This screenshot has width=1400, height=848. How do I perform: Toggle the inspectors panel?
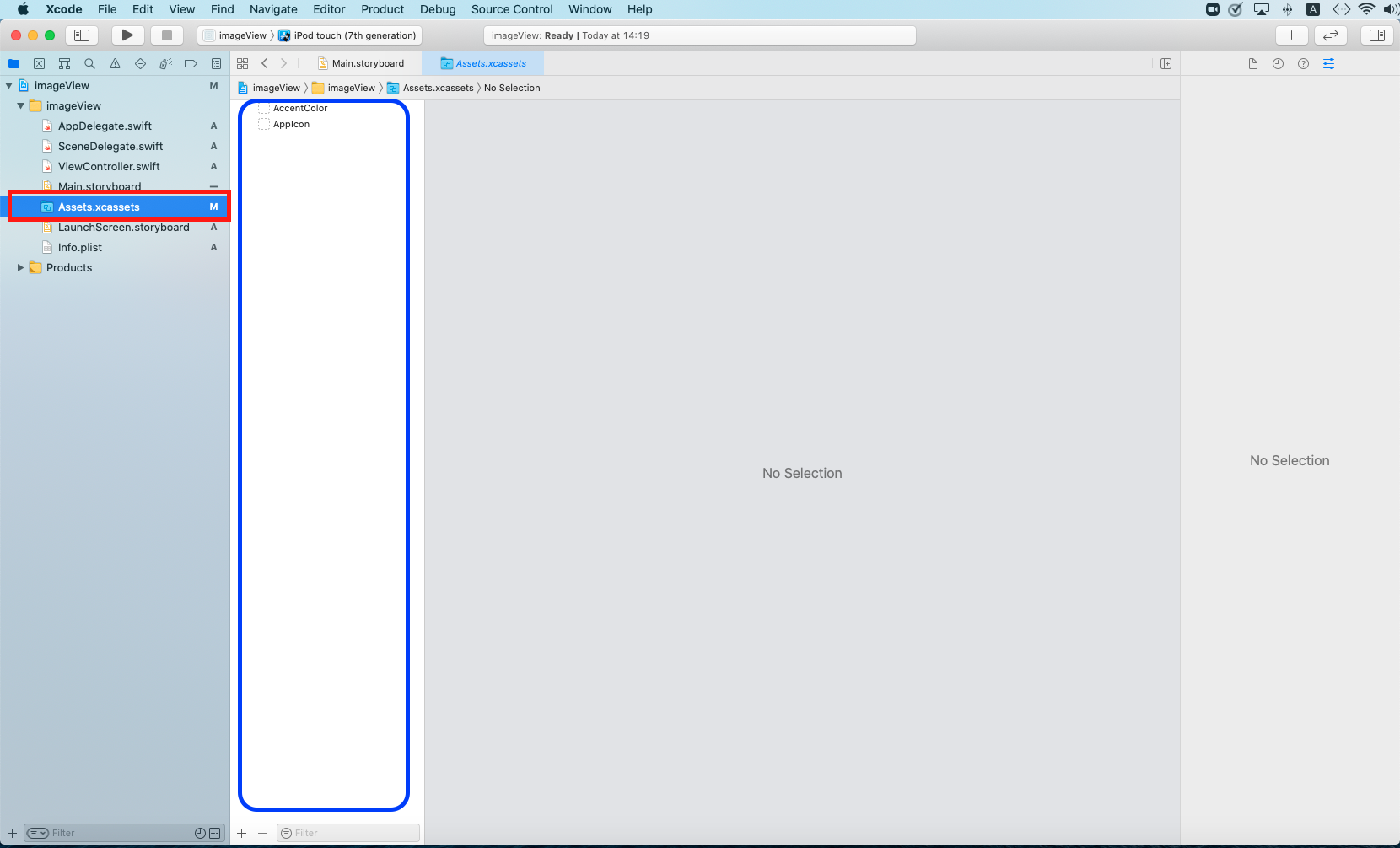coord(1377,35)
